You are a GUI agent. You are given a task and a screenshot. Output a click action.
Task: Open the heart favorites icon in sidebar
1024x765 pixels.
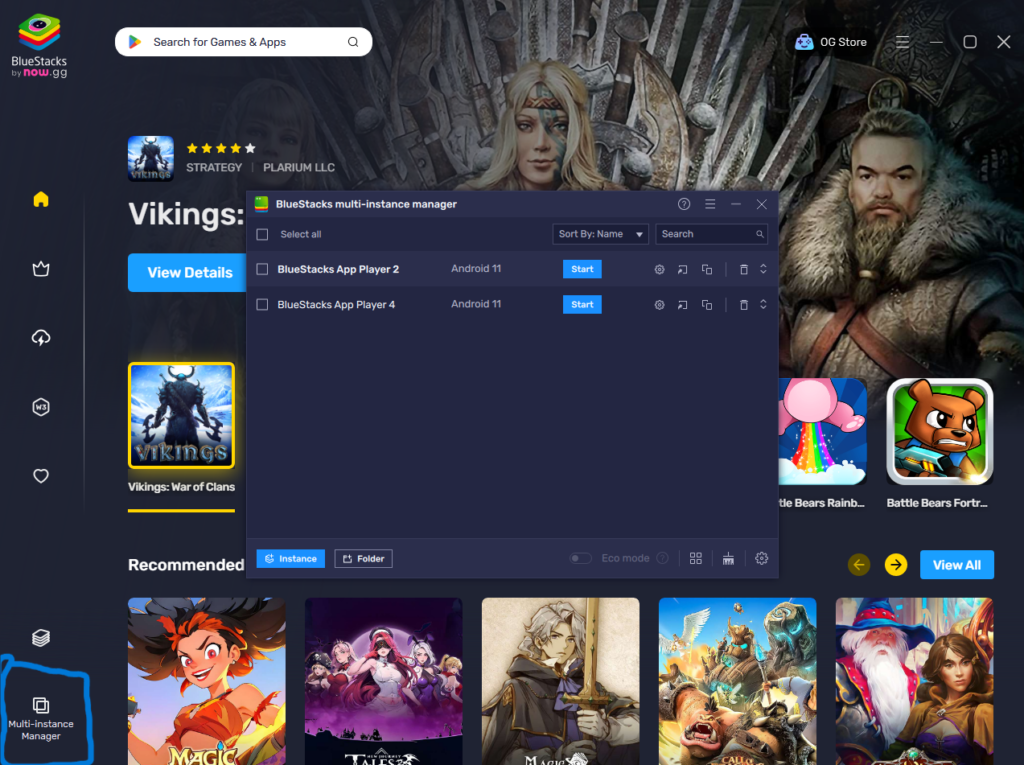pyautogui.click(x=41, y=476)
